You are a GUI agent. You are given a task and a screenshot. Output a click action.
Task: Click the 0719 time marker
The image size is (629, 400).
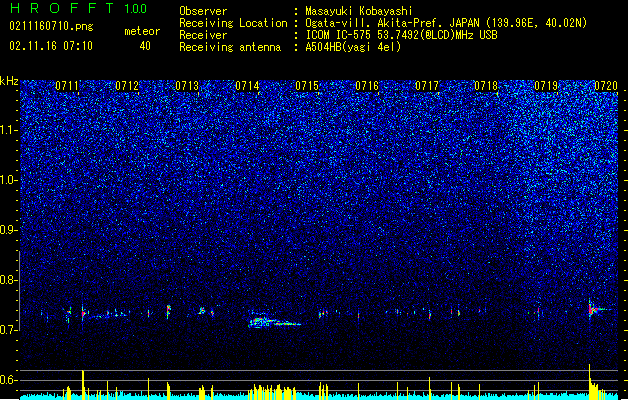[546, 86]
